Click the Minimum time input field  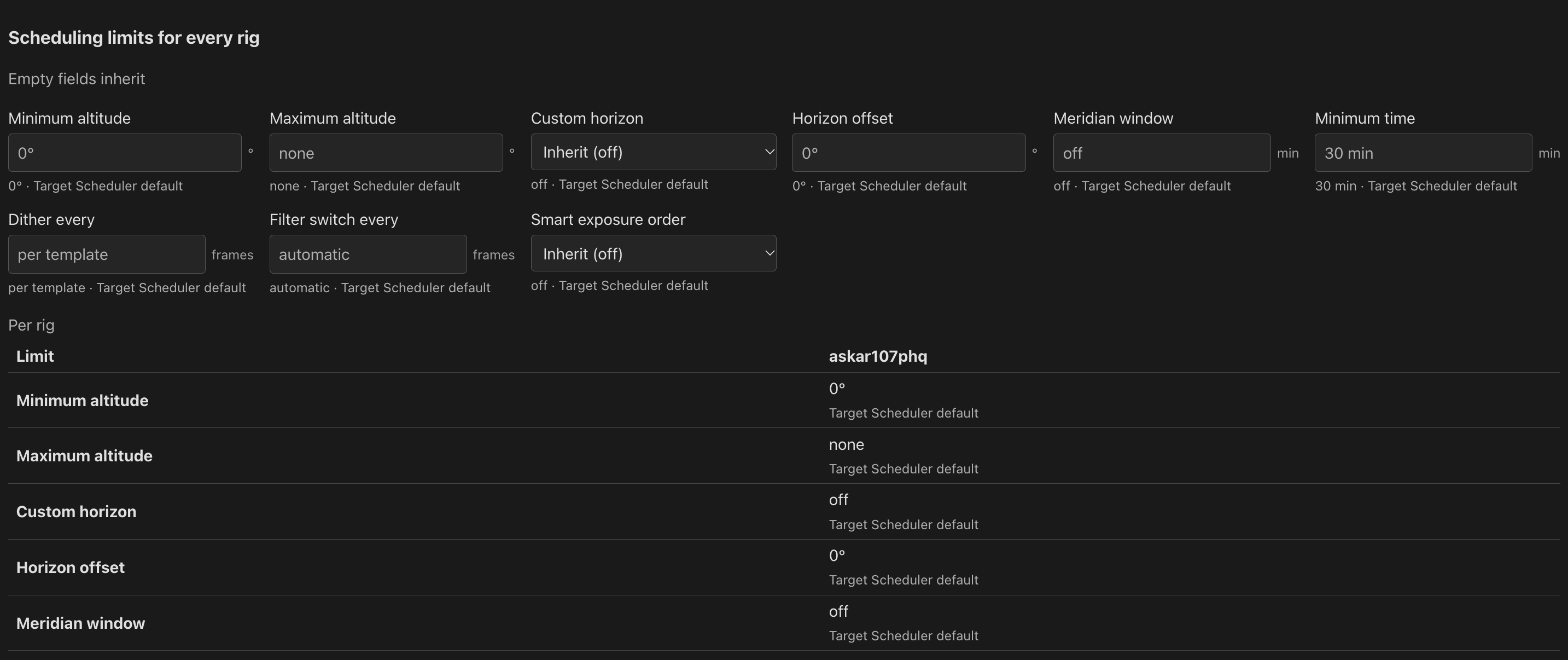click(1424, 153)
